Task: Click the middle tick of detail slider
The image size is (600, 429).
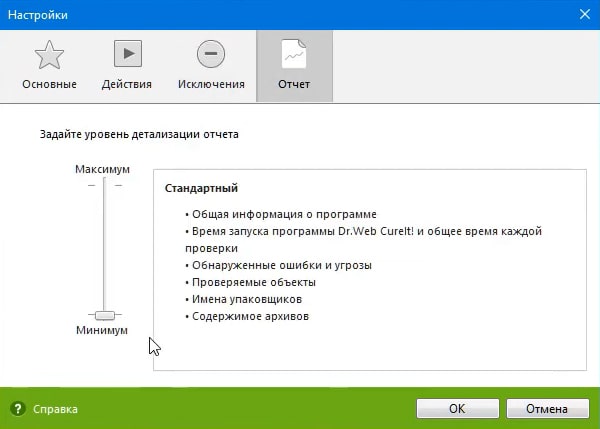Action: (104, 250)
